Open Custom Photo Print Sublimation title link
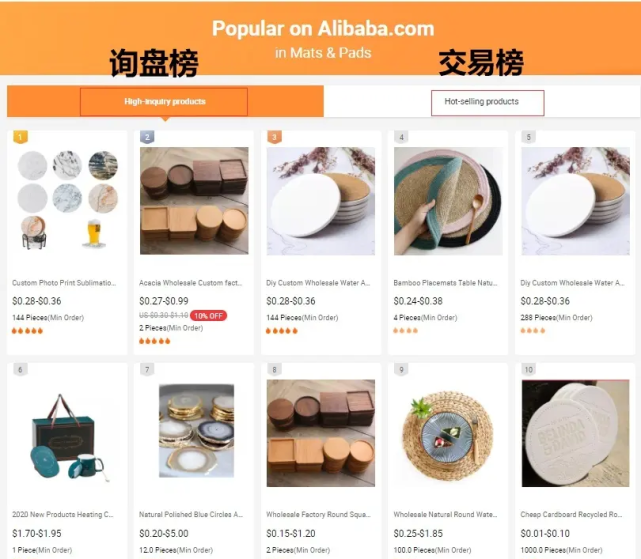The image size is (641, 559). coord(64,283)
